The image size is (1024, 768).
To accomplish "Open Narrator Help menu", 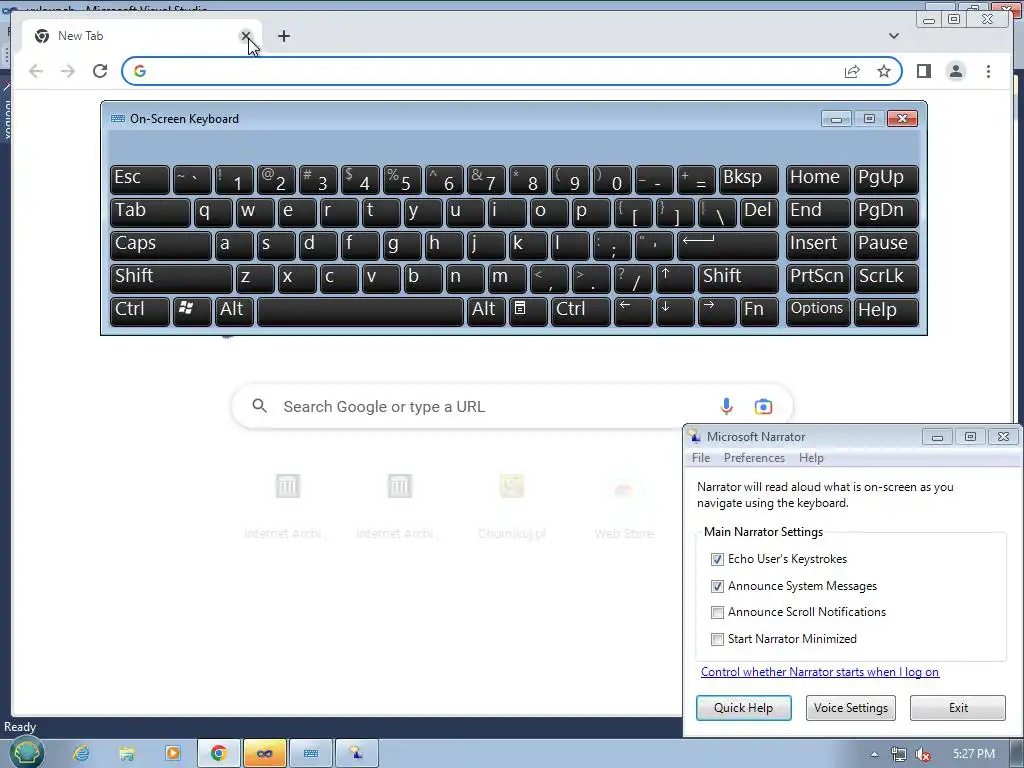I will [x=811, y=458].
